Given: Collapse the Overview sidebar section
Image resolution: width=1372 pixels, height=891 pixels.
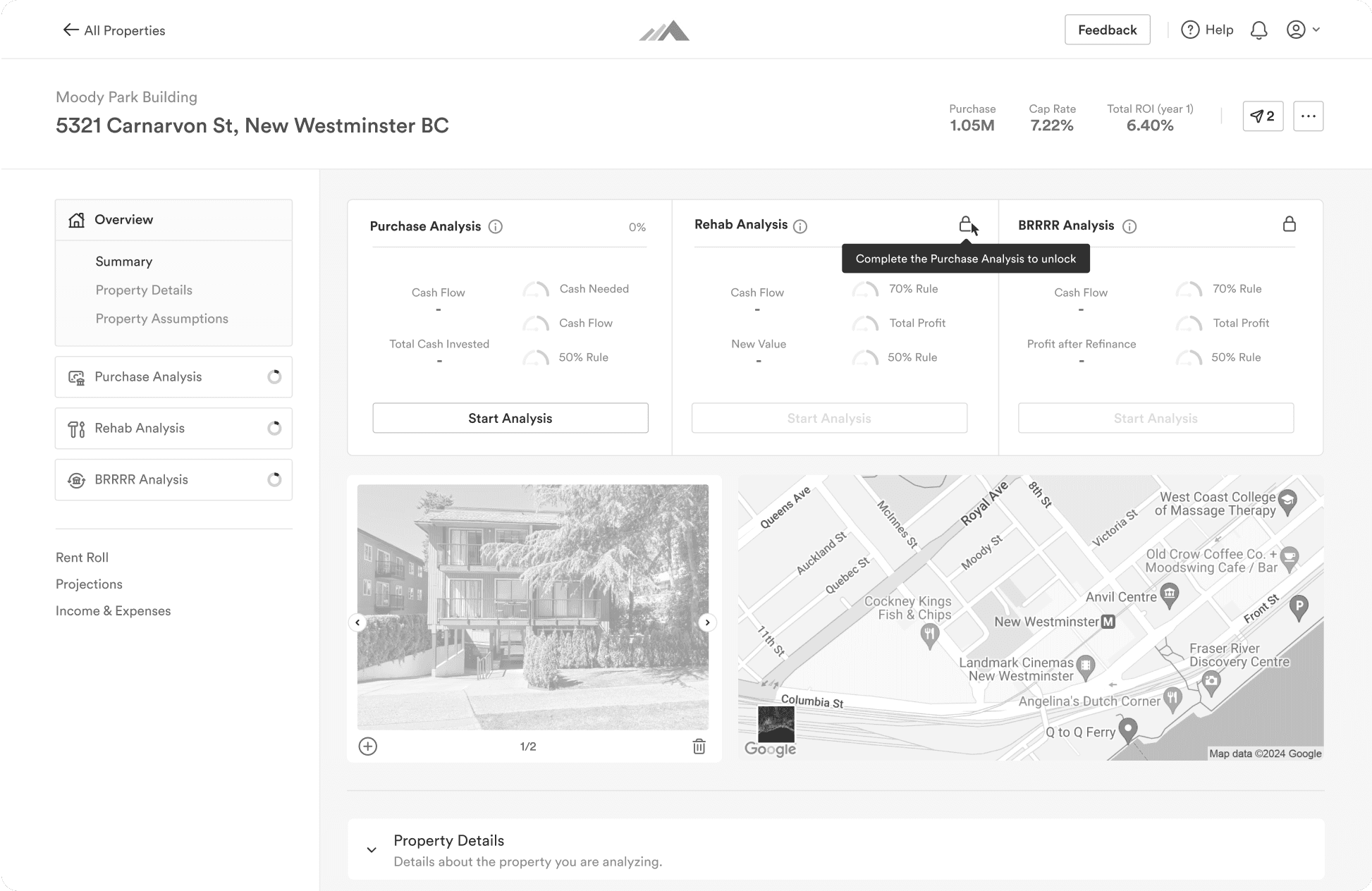Looking at the screenshot, I should 173,220.
